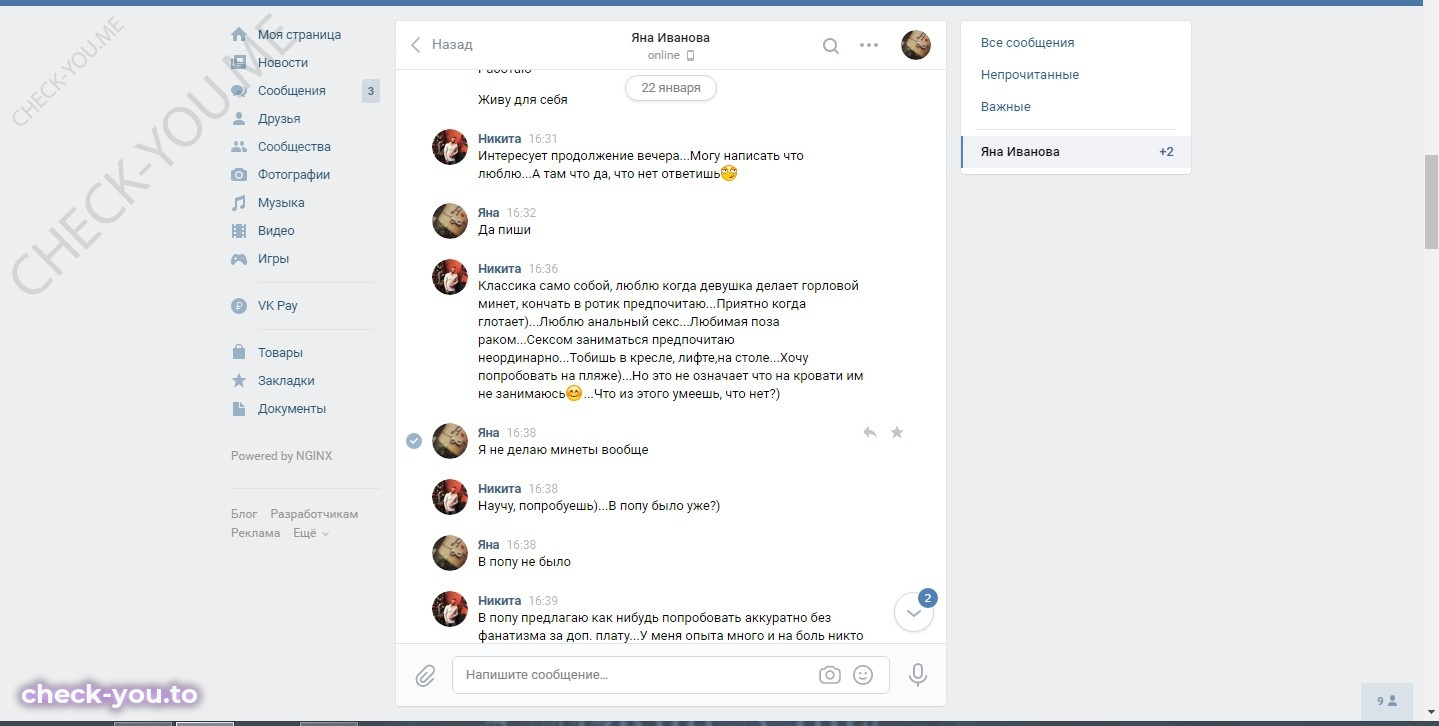Jump to newest messages with down-arrow button

click(x=914, y=612)
